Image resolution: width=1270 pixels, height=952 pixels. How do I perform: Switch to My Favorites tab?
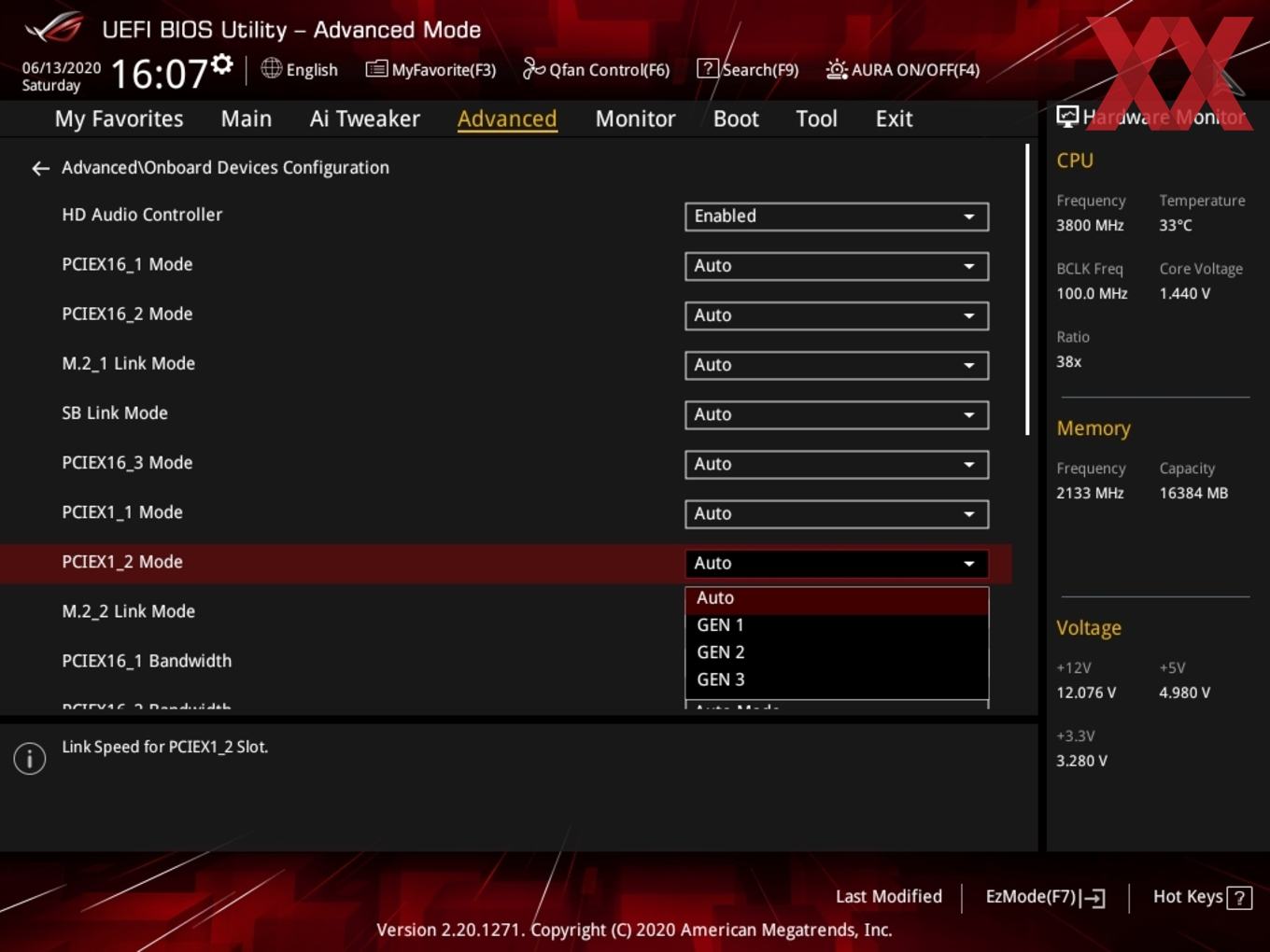click(x=119, y=119)
